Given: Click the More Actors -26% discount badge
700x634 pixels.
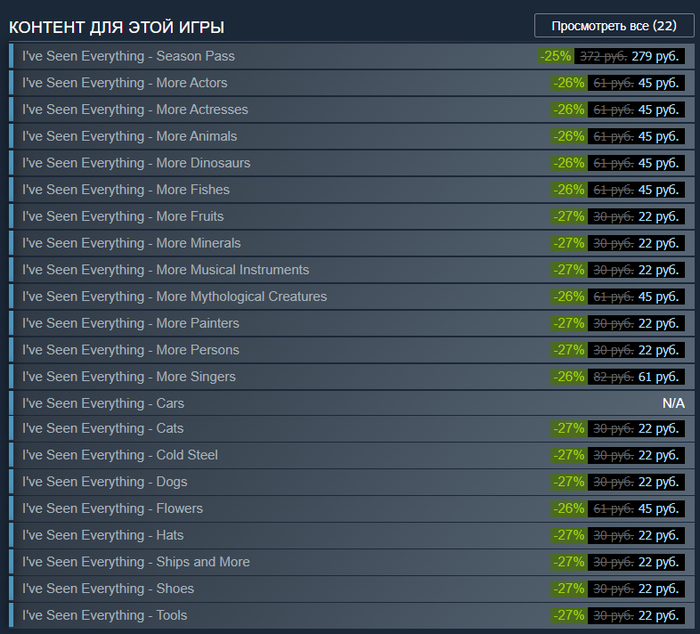Looking at the screenshot, I should pos(569,83).
